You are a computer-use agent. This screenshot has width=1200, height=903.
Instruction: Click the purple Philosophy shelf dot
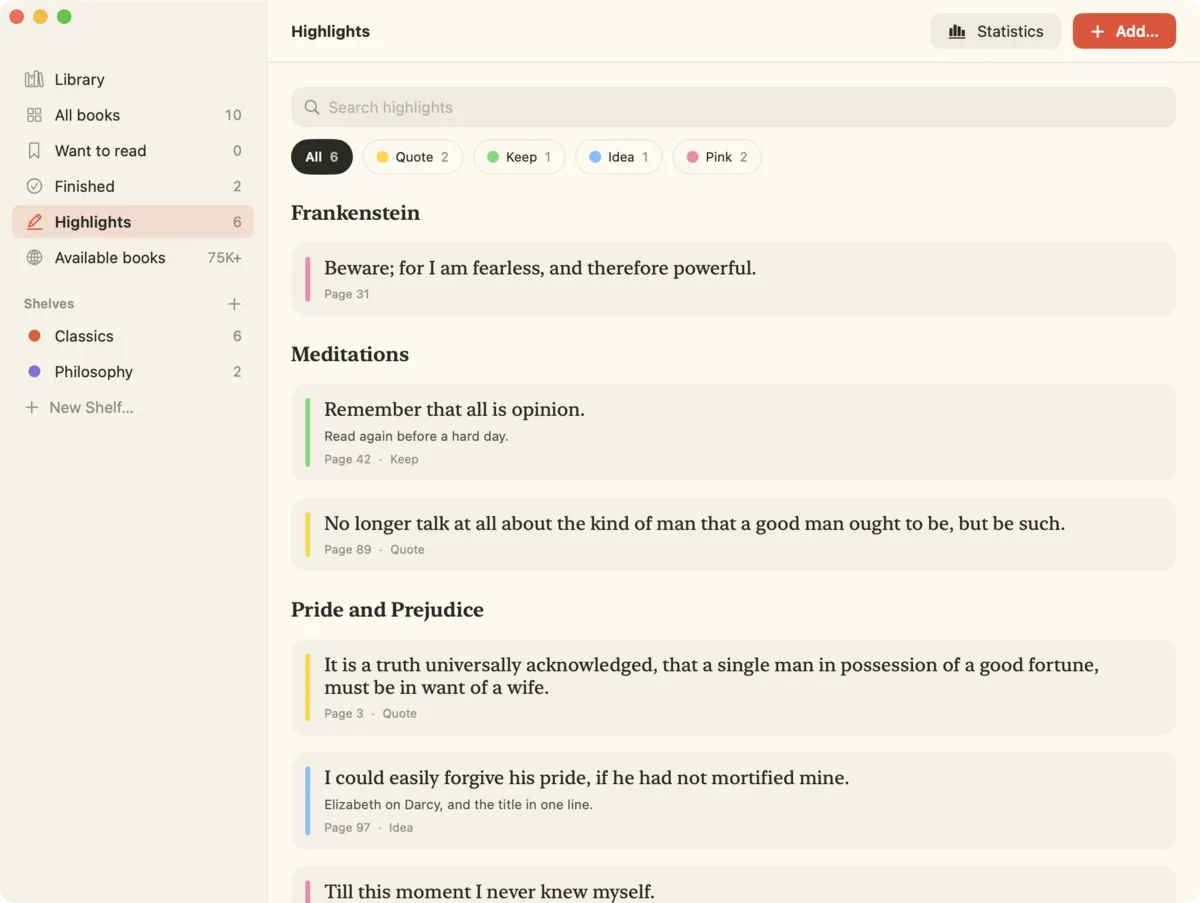(34, 372)
